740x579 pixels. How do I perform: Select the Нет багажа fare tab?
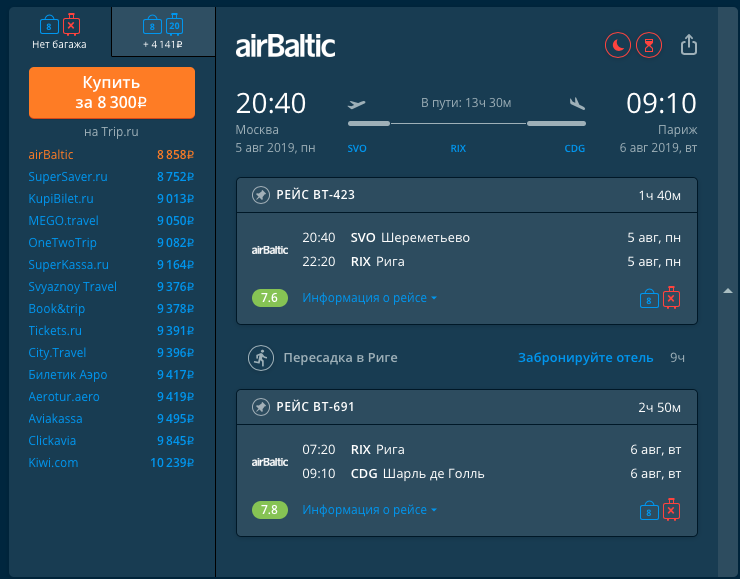(x=59, y=32)
